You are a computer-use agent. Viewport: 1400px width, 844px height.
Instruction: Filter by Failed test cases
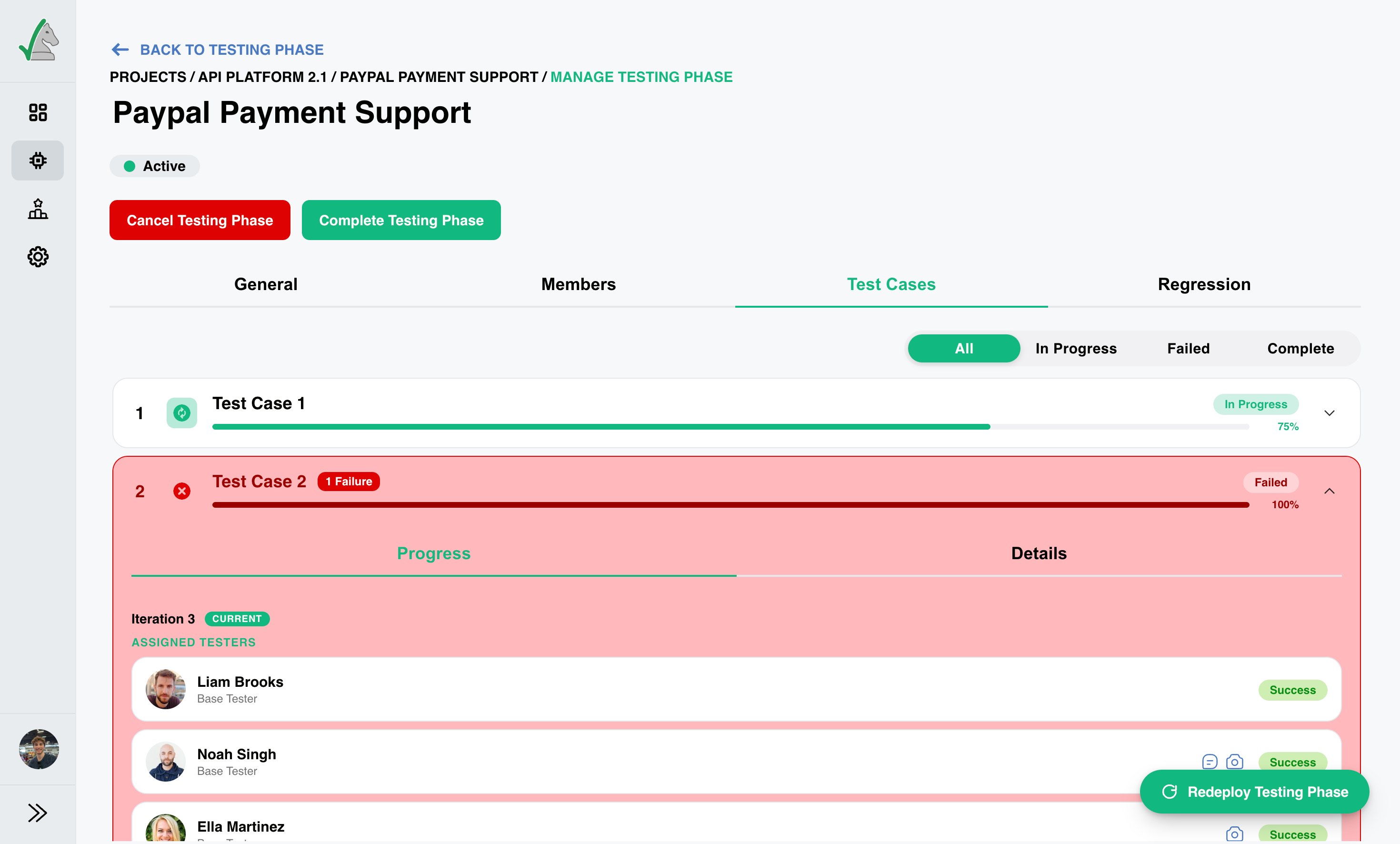[x=1189, y=348]
